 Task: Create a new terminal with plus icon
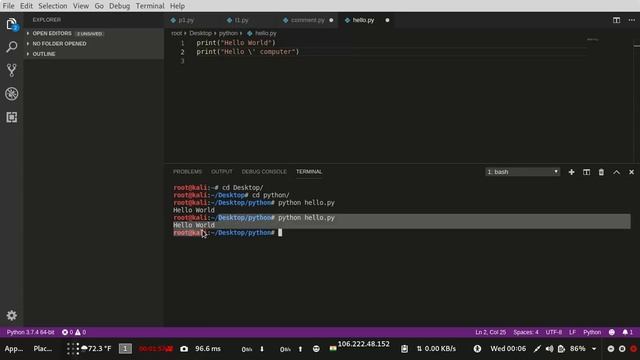[x=571, y=172]
